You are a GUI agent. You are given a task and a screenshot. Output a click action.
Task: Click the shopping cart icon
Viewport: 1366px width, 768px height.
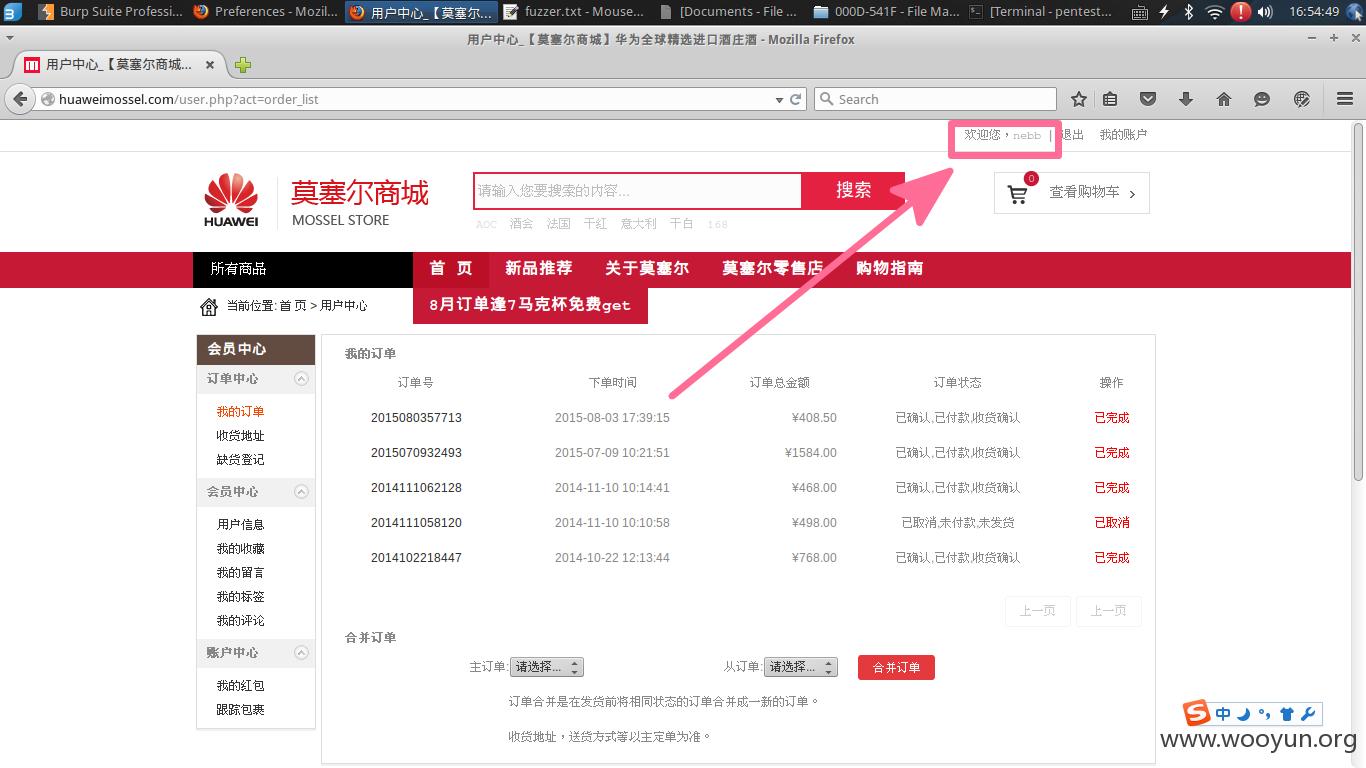point(1017,194)
